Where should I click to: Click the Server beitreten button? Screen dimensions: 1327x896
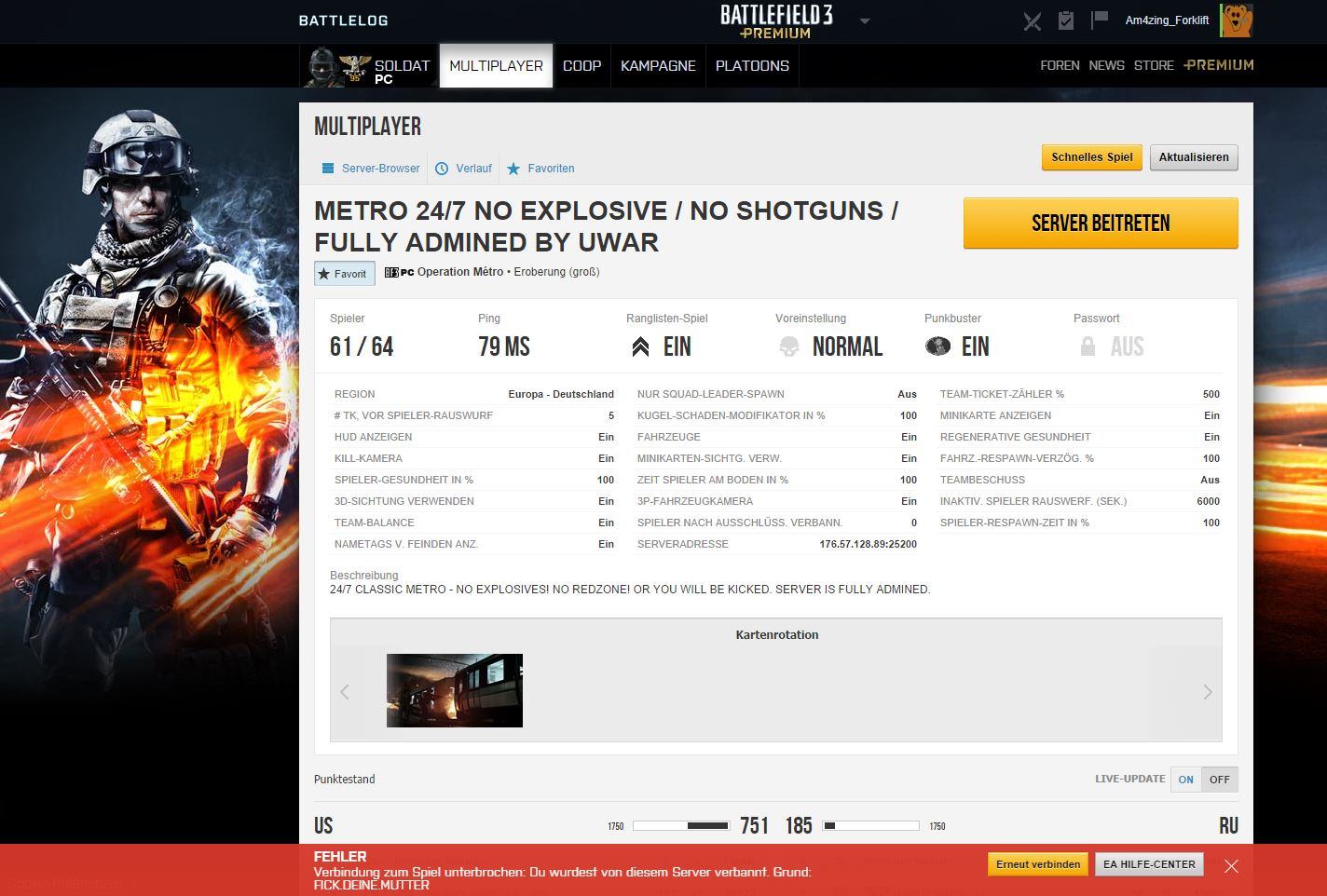pyautogui.click(x=1101, y=224)
